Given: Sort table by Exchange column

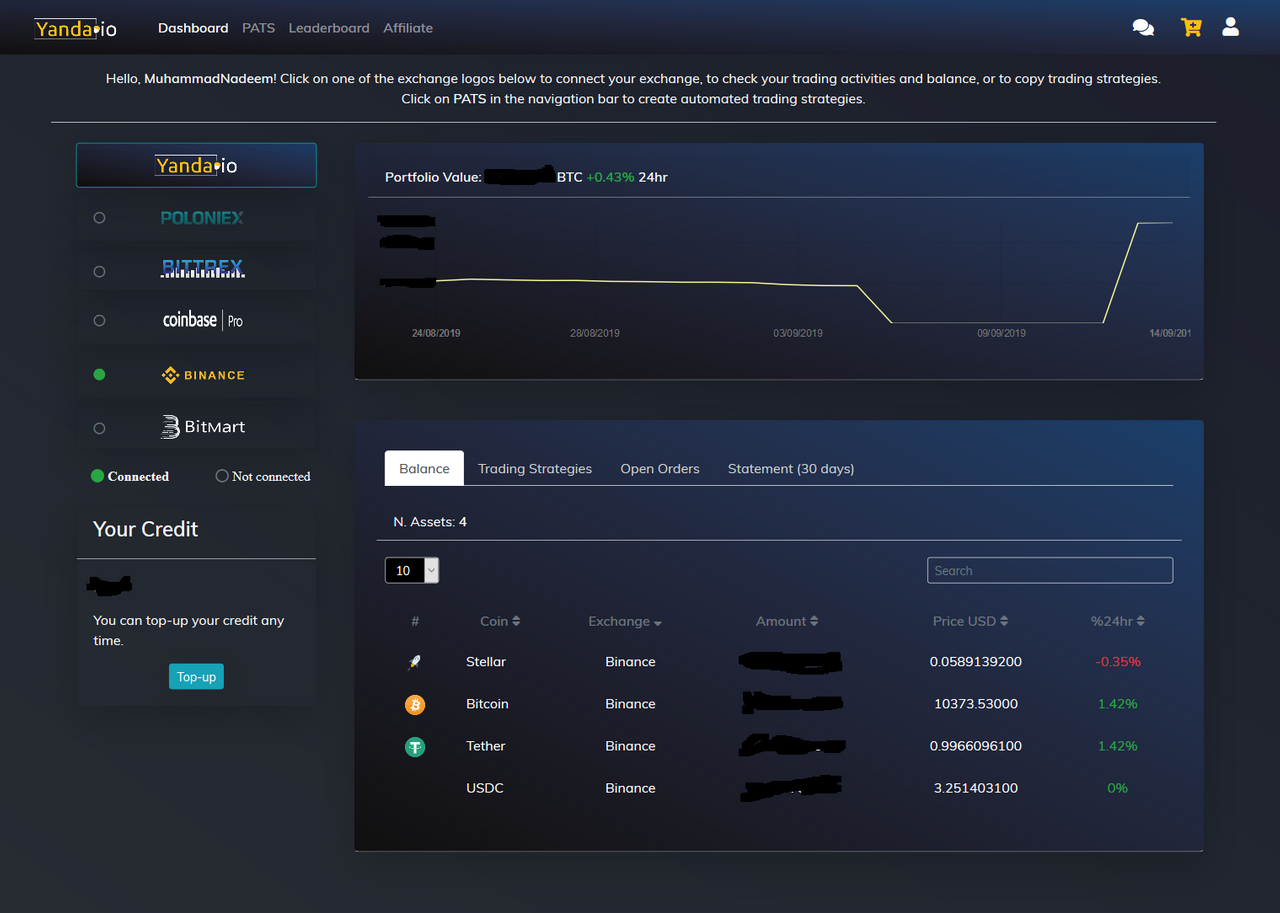Looking at the screenshot, I should 625,621.
